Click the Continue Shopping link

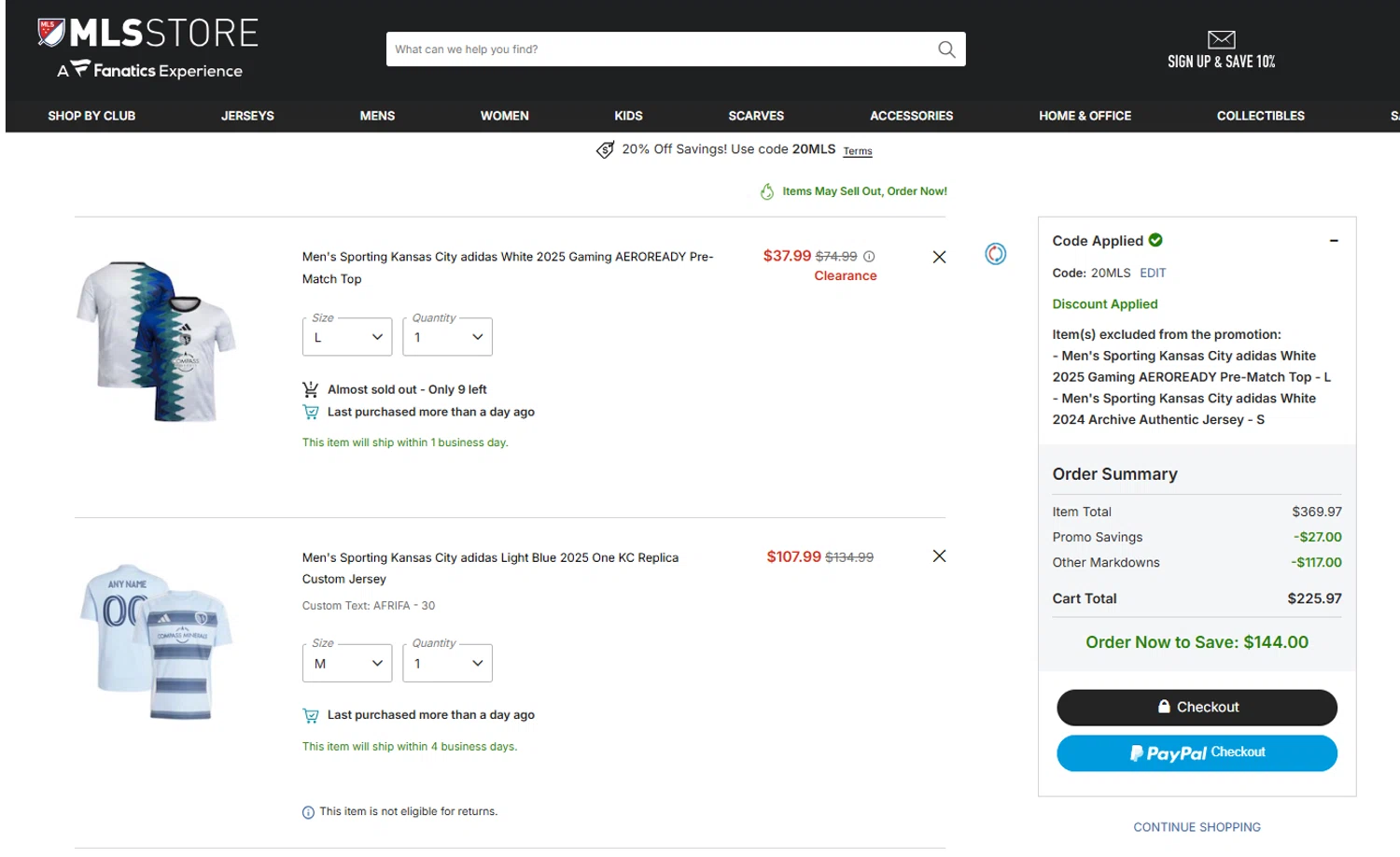point(1197,827)
